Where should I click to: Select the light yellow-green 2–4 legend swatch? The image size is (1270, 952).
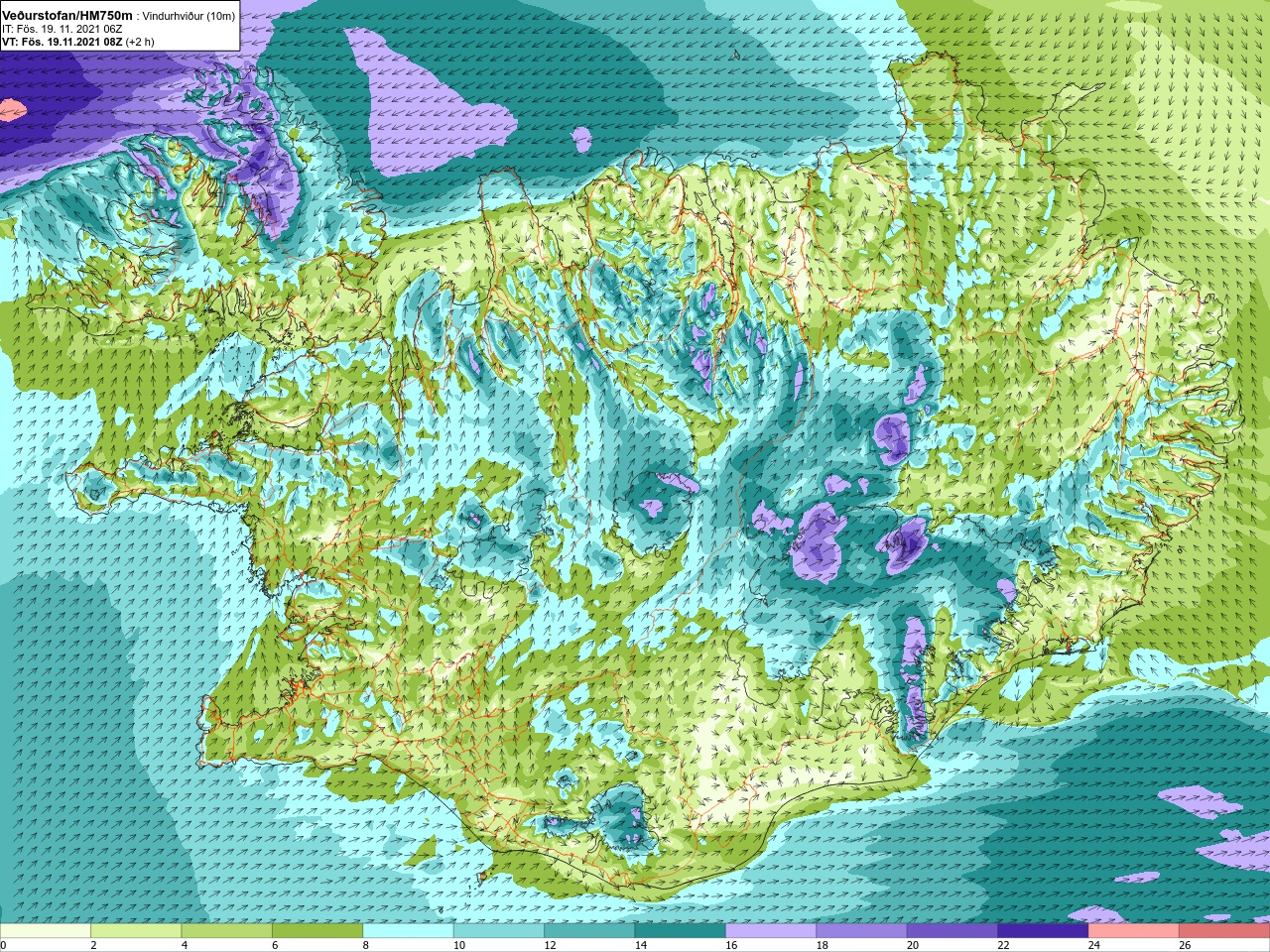point(136,930)
